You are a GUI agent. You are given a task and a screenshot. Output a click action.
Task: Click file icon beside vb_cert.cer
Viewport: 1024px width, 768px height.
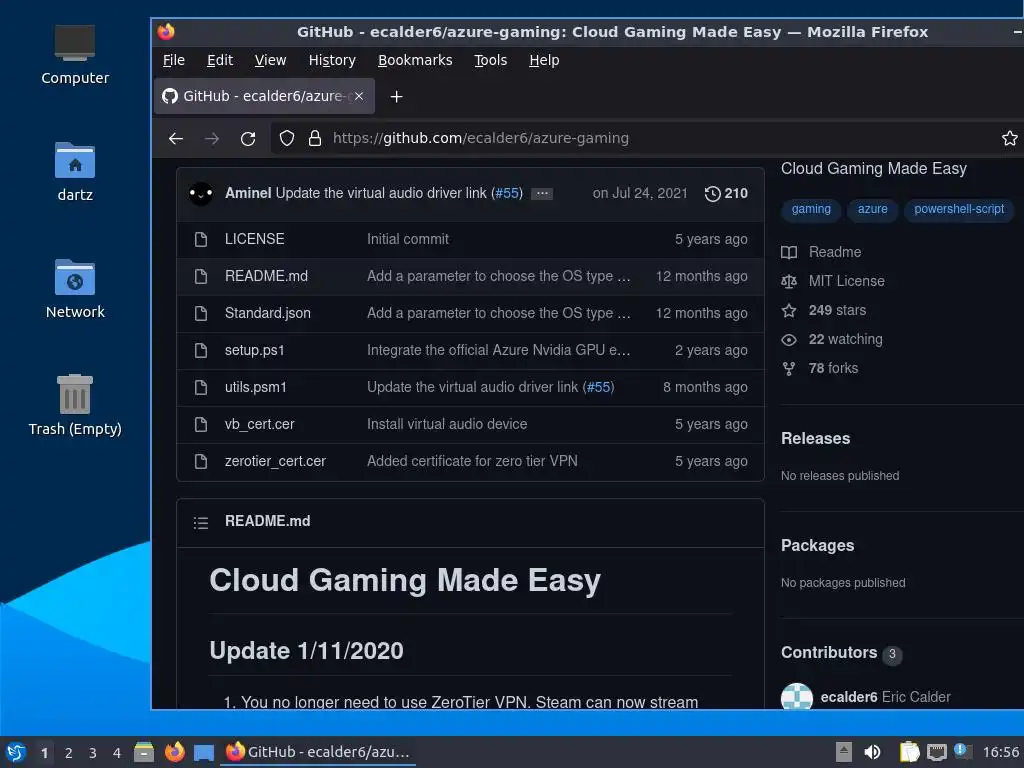pyautogui.click(x=201, y=424)
